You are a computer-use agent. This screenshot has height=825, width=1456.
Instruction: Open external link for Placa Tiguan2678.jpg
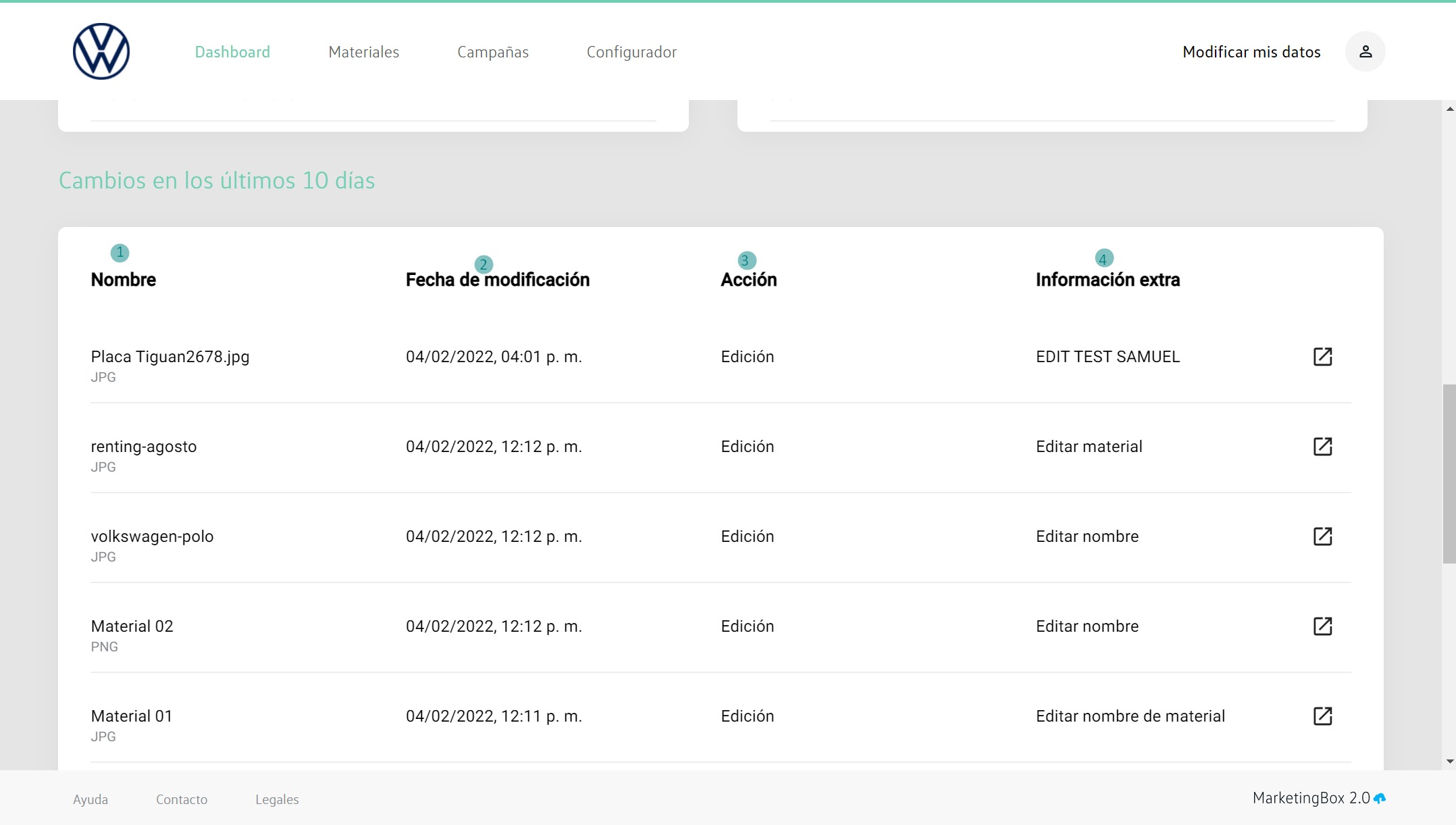tap(1322, 357)
